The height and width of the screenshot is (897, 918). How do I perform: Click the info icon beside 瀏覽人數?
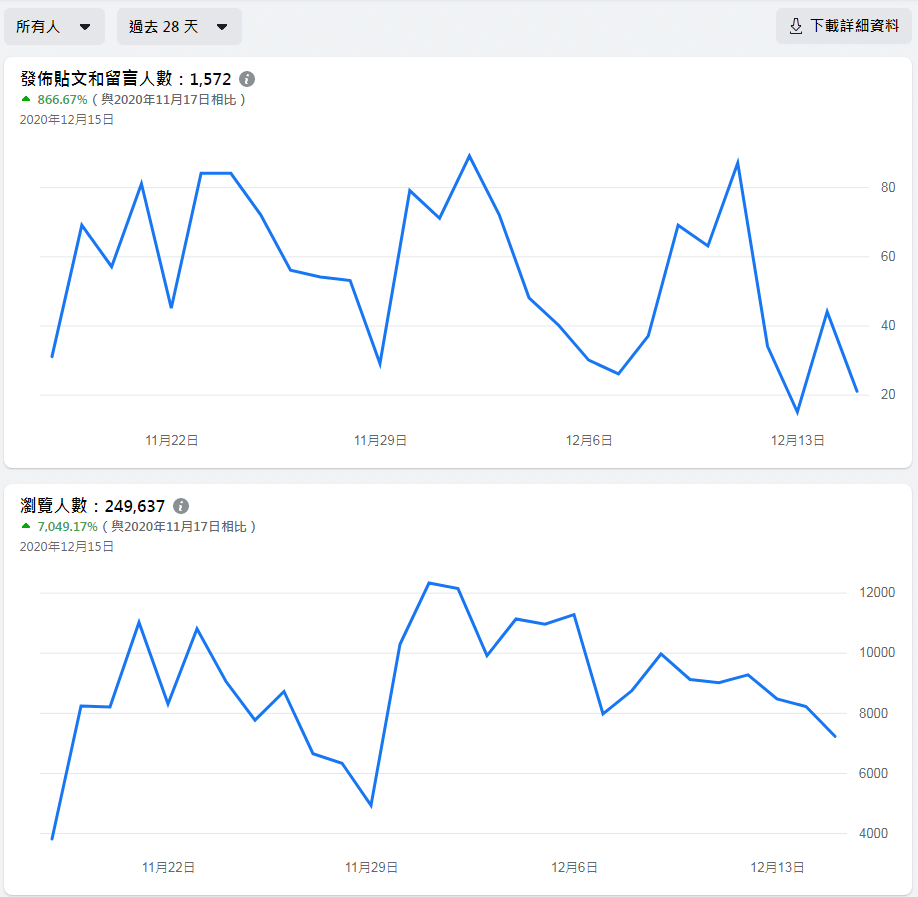point(181,506)
